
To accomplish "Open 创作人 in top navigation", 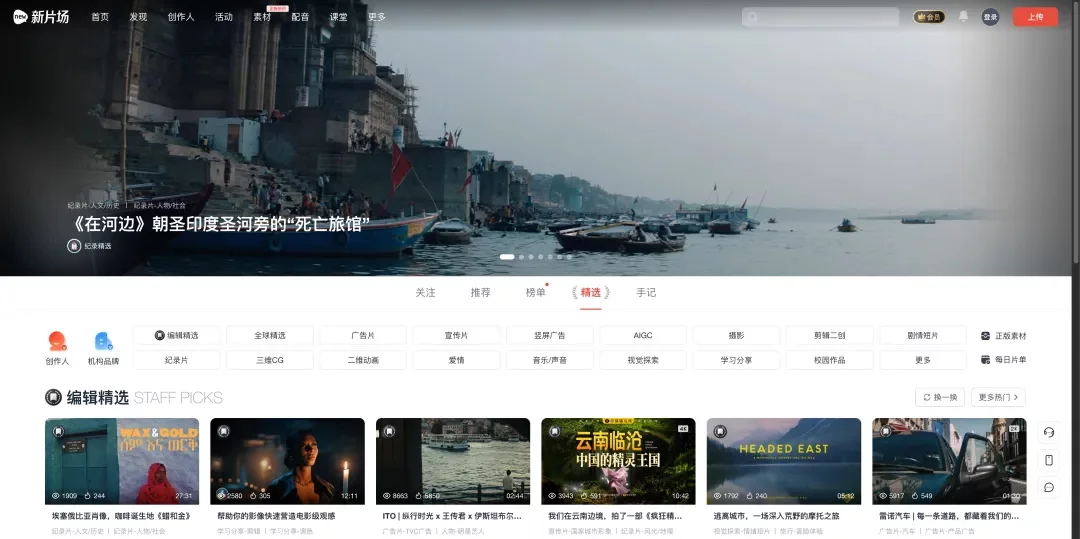I will 180,17.
